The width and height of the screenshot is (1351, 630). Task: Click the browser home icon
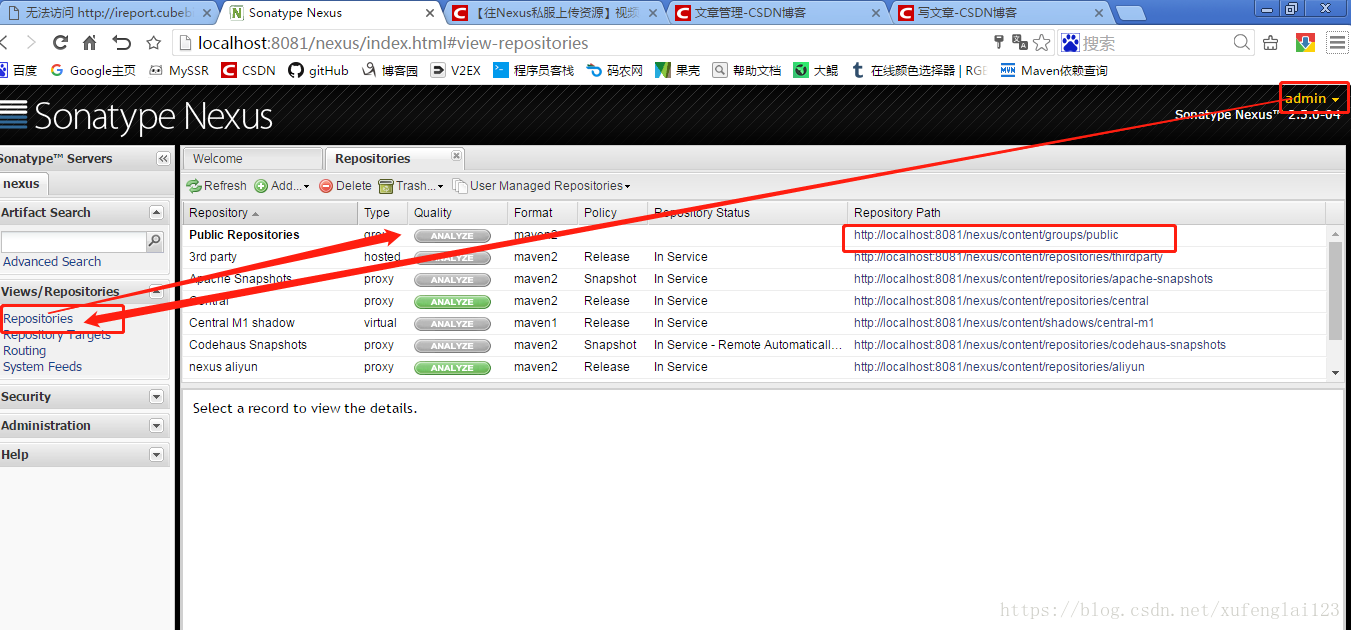click(90, 43)
